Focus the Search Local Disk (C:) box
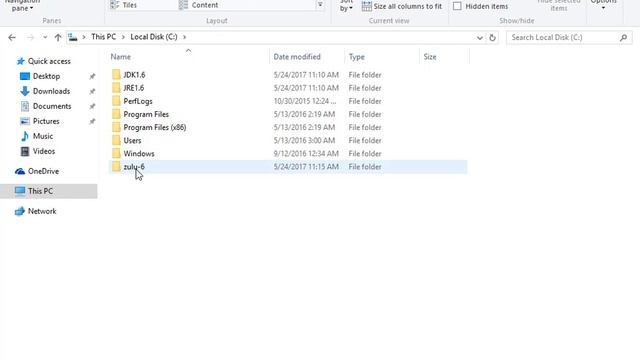This screenshot has height=360, width=640. coord(569,38)
